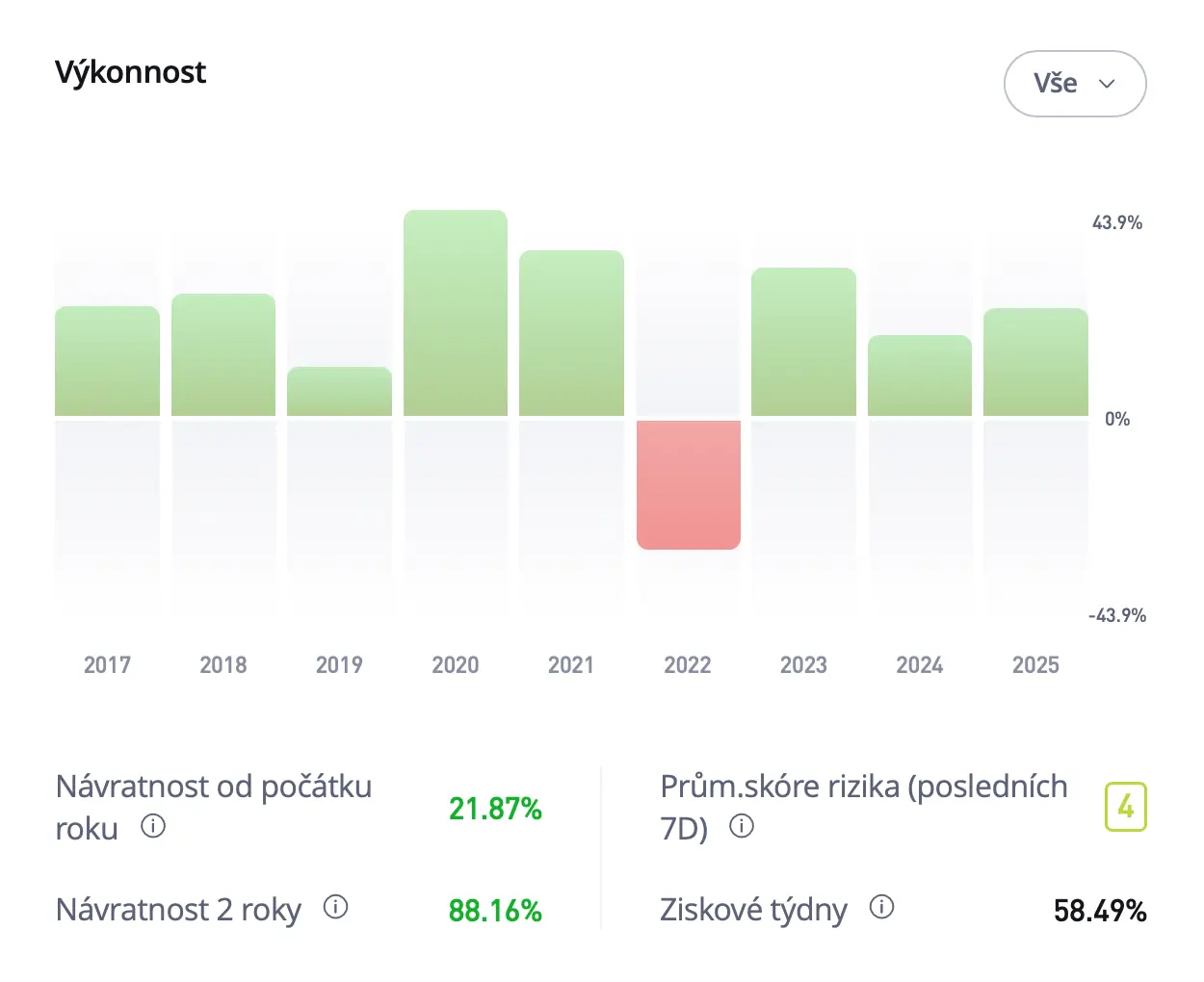Click info icon beside Prům.skóre rizika
1204x982 pixels.
(x=742, y=826)
